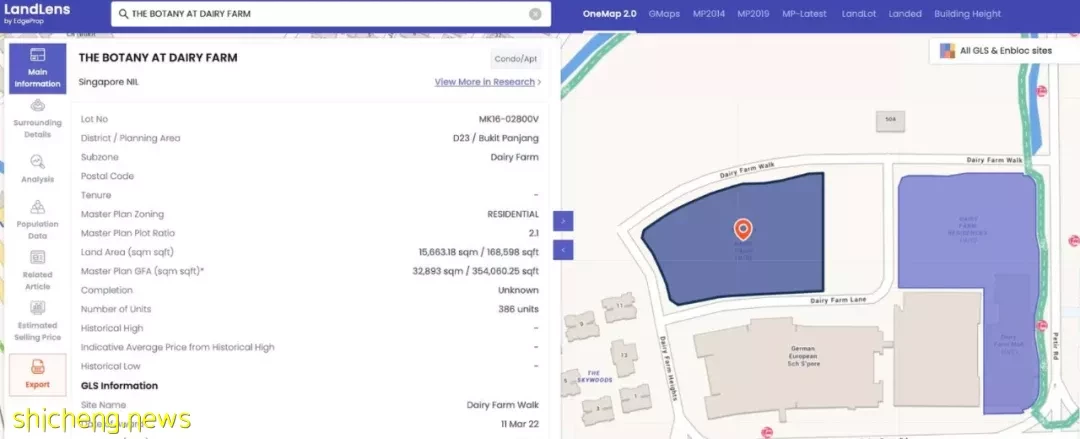Expand the info panel with right arrow
Viewport: 1080px width, 439px height.
(563, 221)
